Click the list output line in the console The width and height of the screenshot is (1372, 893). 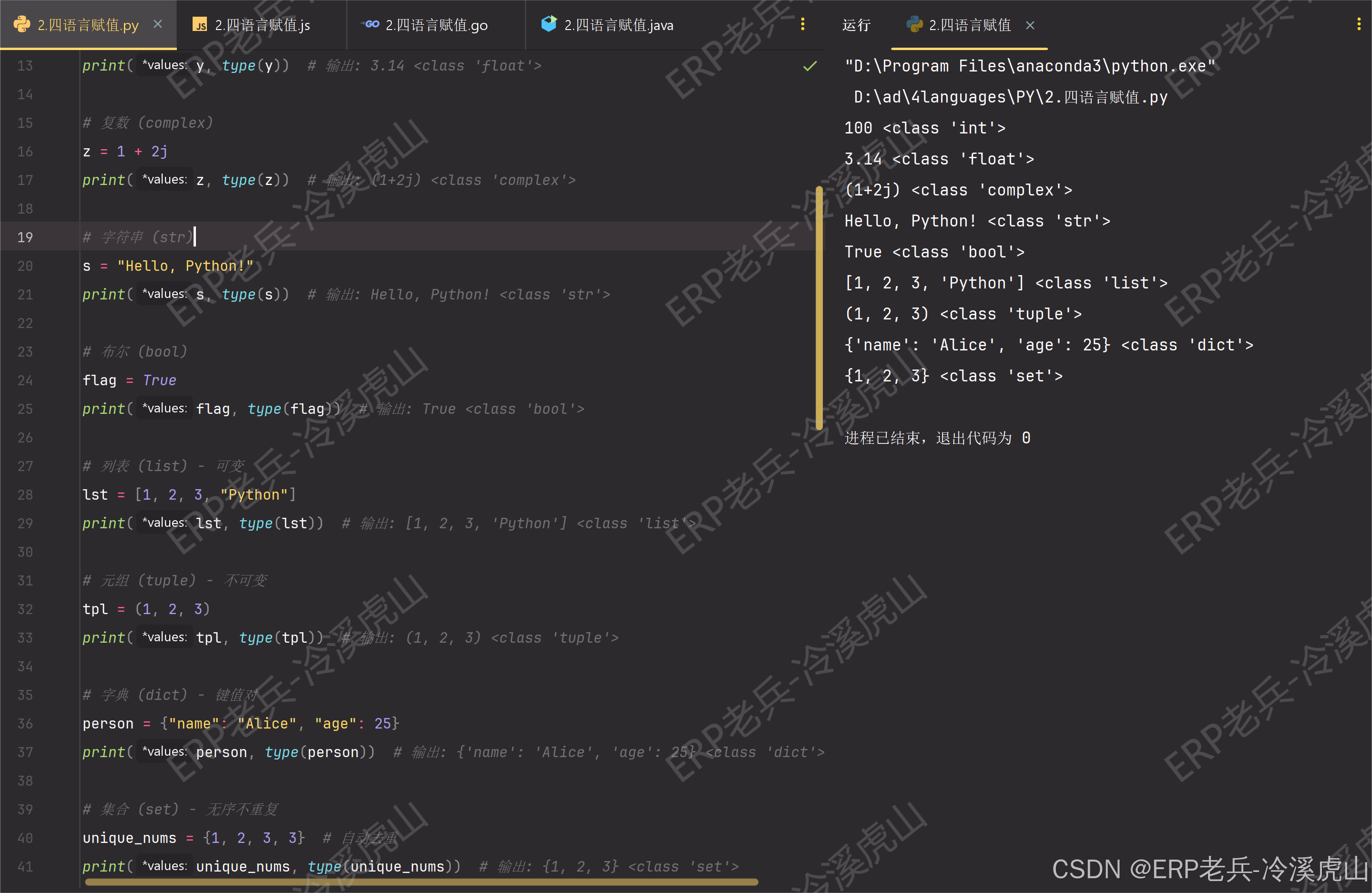coord(1006,283)
